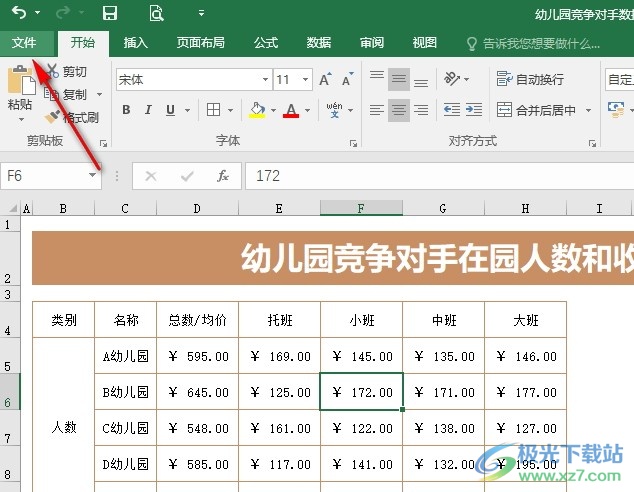The width and height of the screenshot is (634, 492).
Task: Click 合并后居中 (Merge & Center)
Action: click(535, 110)
